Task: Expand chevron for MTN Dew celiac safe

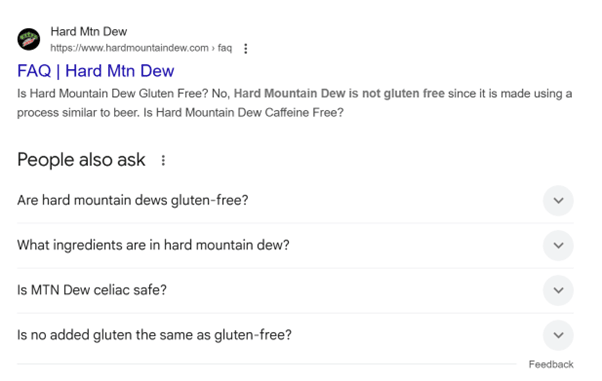Action: (558, 290)
